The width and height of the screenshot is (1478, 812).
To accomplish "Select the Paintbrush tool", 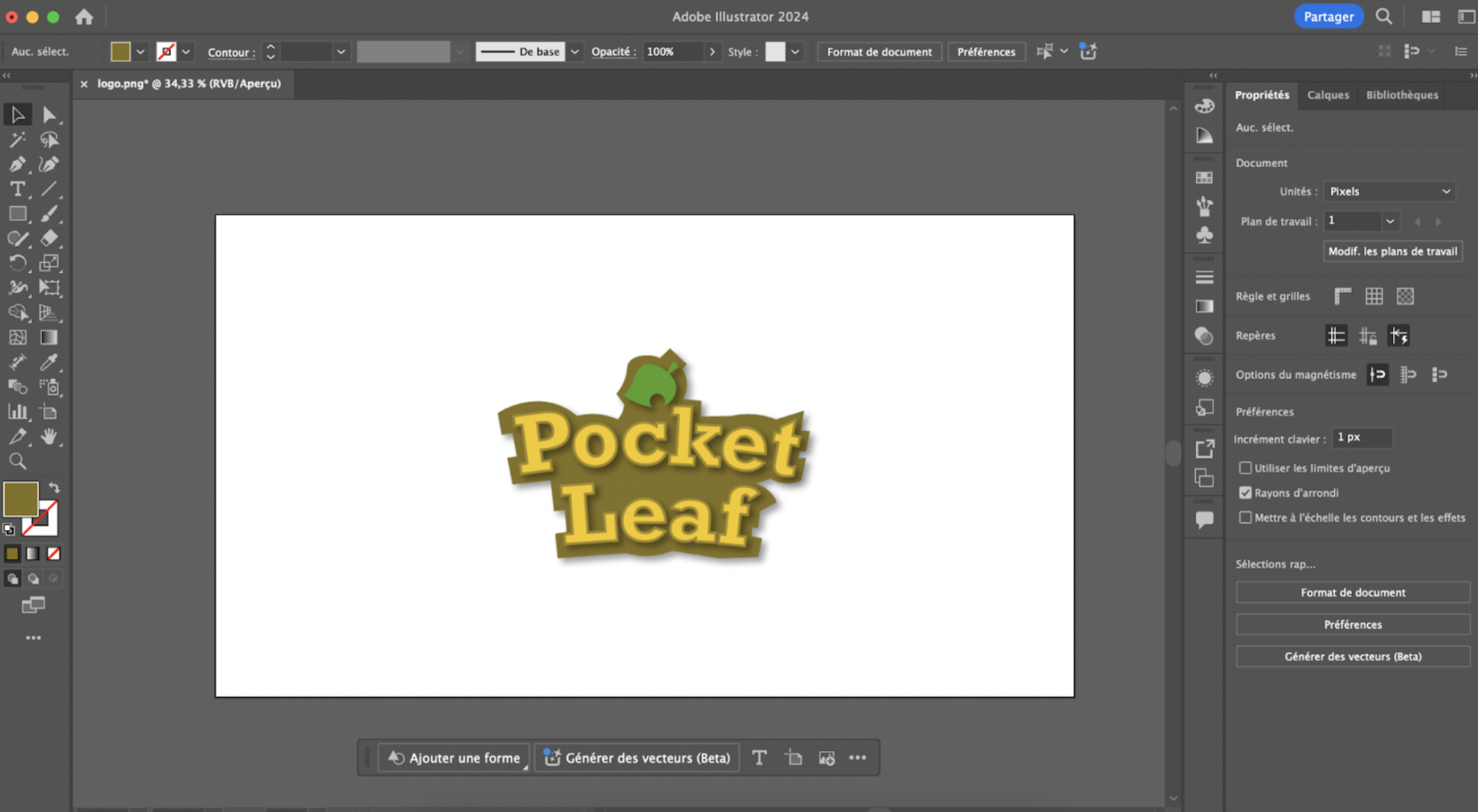I will (49, 214).
